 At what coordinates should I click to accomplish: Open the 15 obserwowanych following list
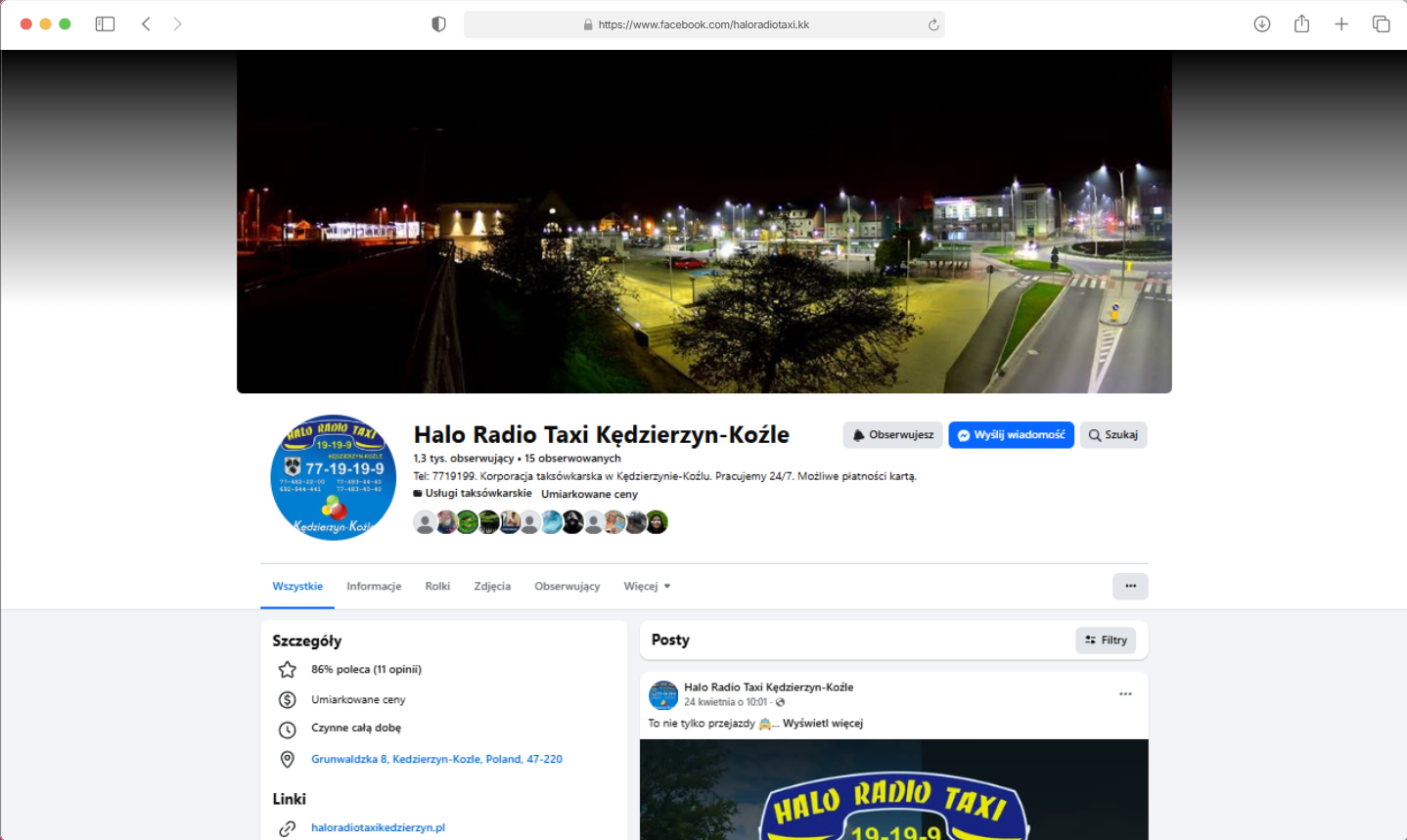pos(572,458)
